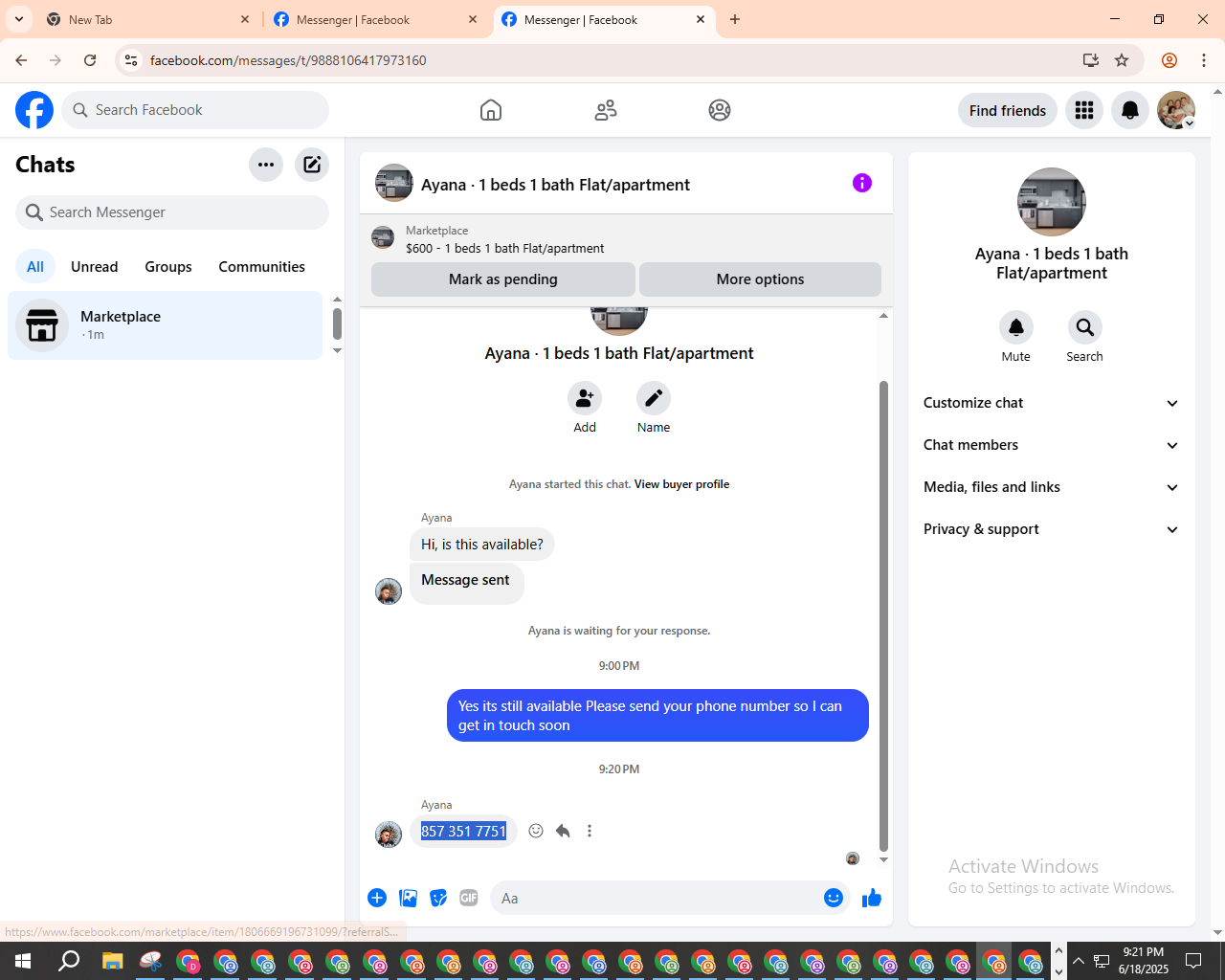Choose a sticker in composer

pyautogui.click(x=438, y=898)
